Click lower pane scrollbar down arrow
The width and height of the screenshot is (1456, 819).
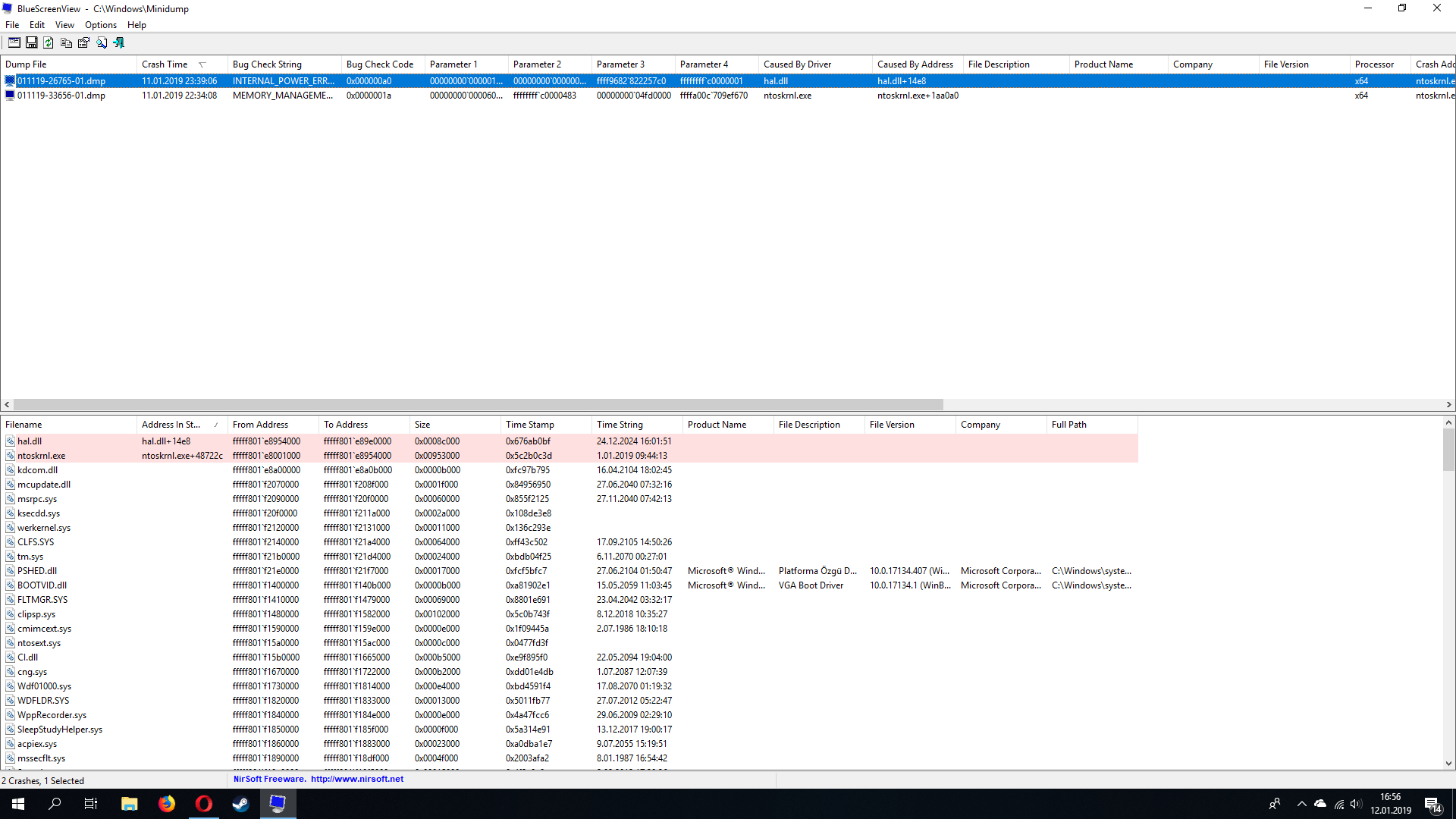click(1448, 764)
